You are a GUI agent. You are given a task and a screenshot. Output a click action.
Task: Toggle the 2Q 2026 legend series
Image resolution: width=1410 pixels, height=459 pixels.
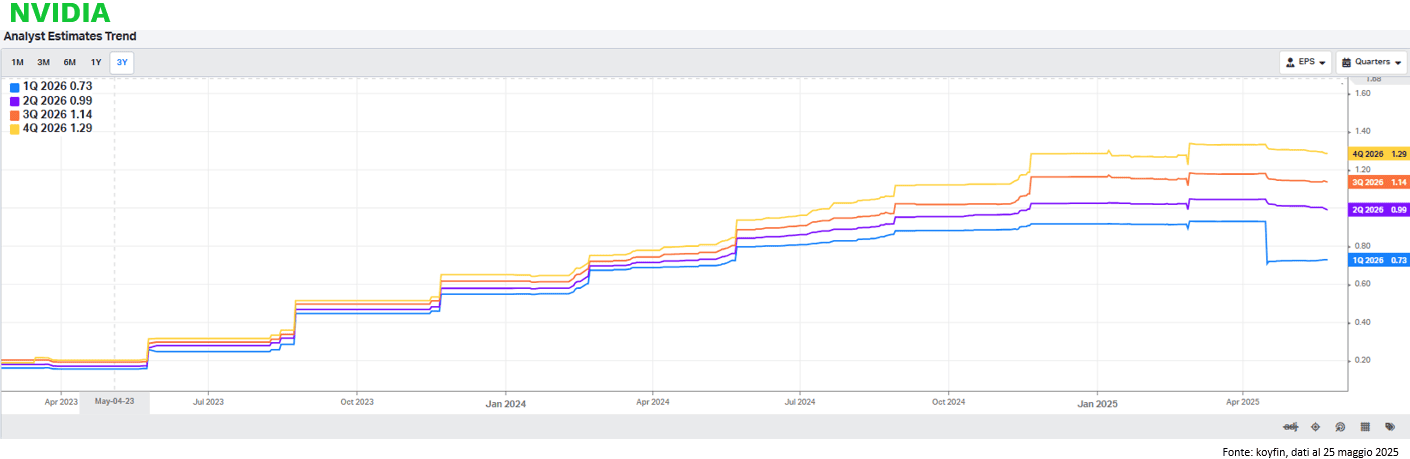(x=57, y=101)
